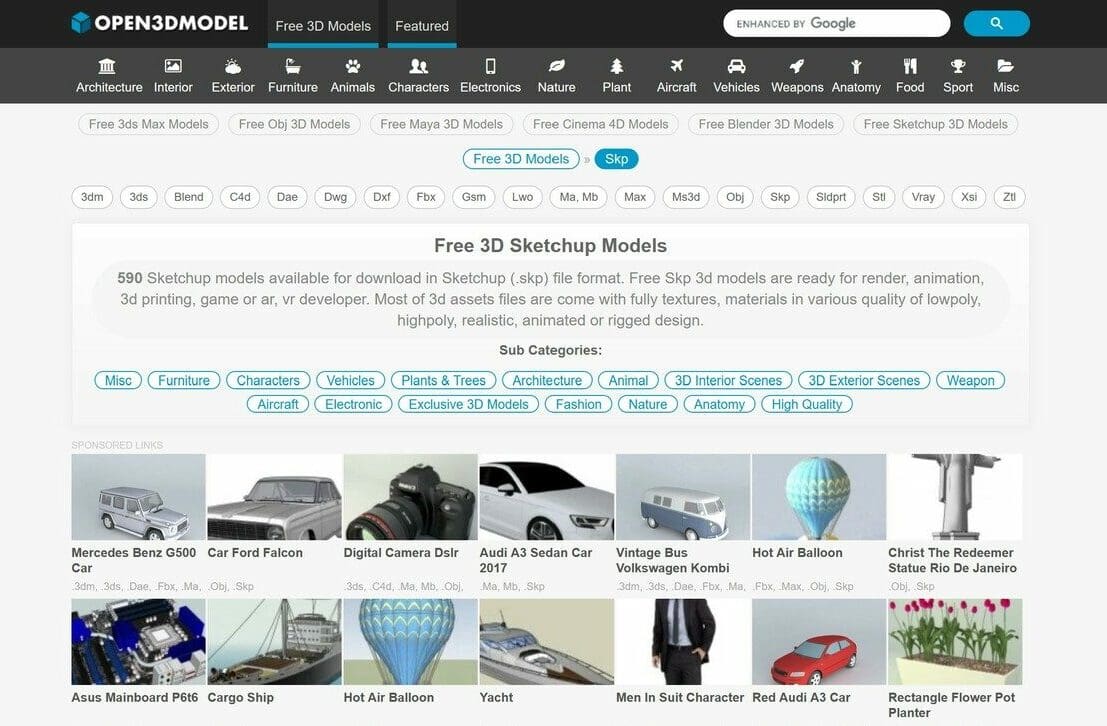Open Free Cinema 4D Models link
The image size is (1107, 726).
(600, 124)
